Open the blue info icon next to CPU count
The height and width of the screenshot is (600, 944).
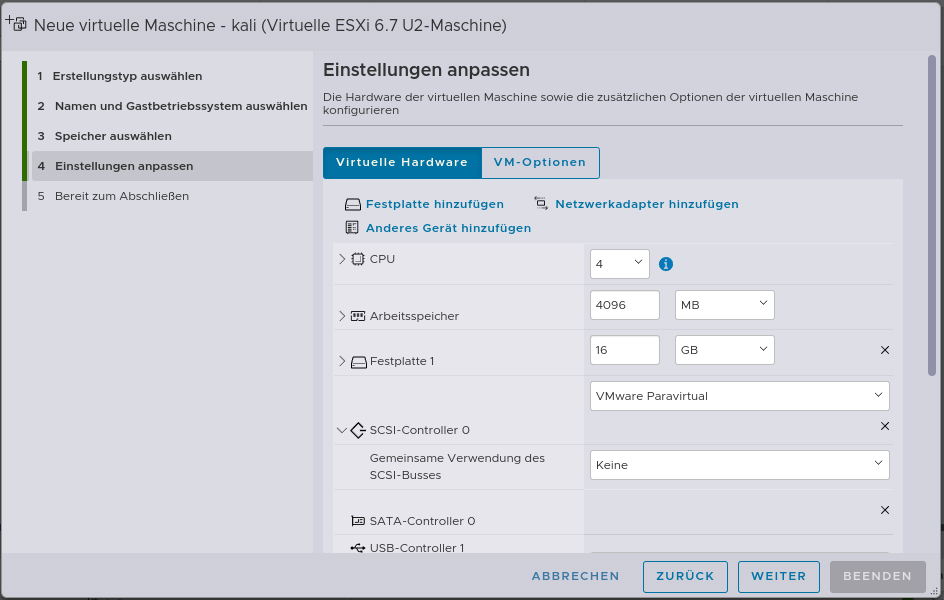[x=665, y=263]
